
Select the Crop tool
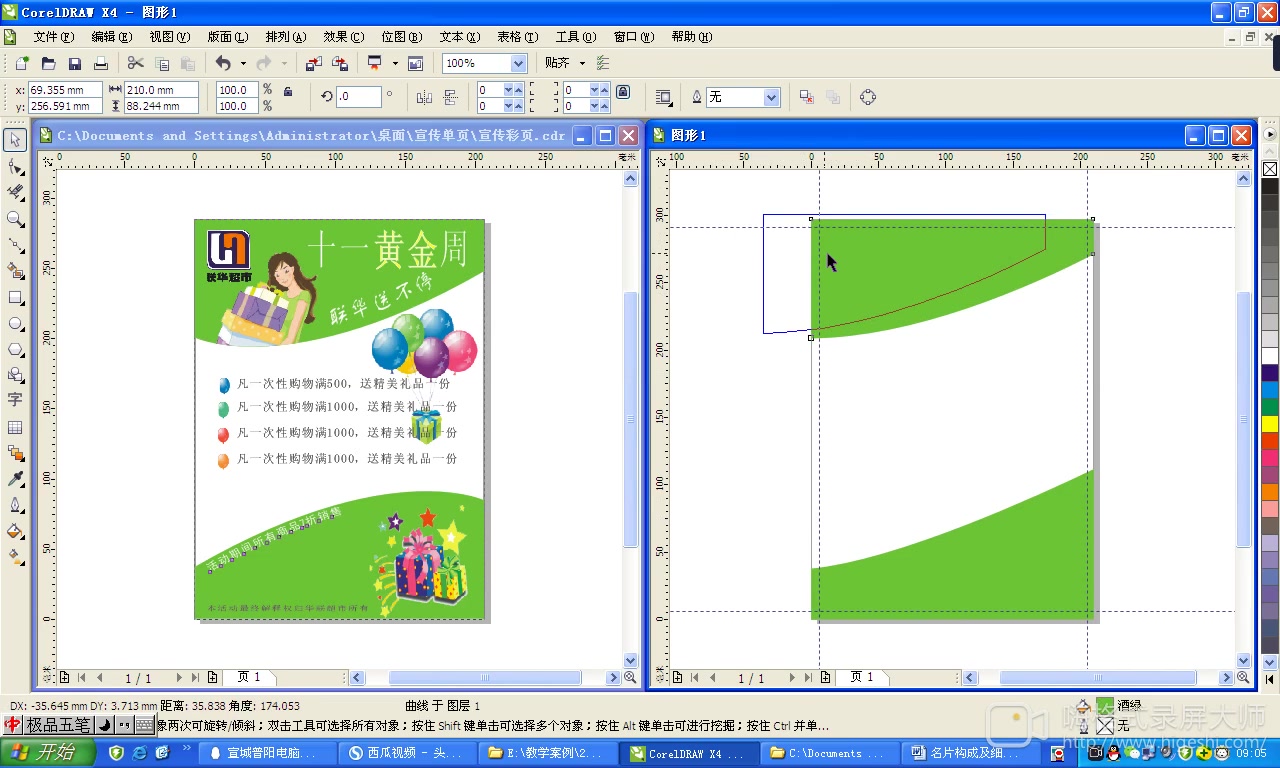(x=15, y=192)
